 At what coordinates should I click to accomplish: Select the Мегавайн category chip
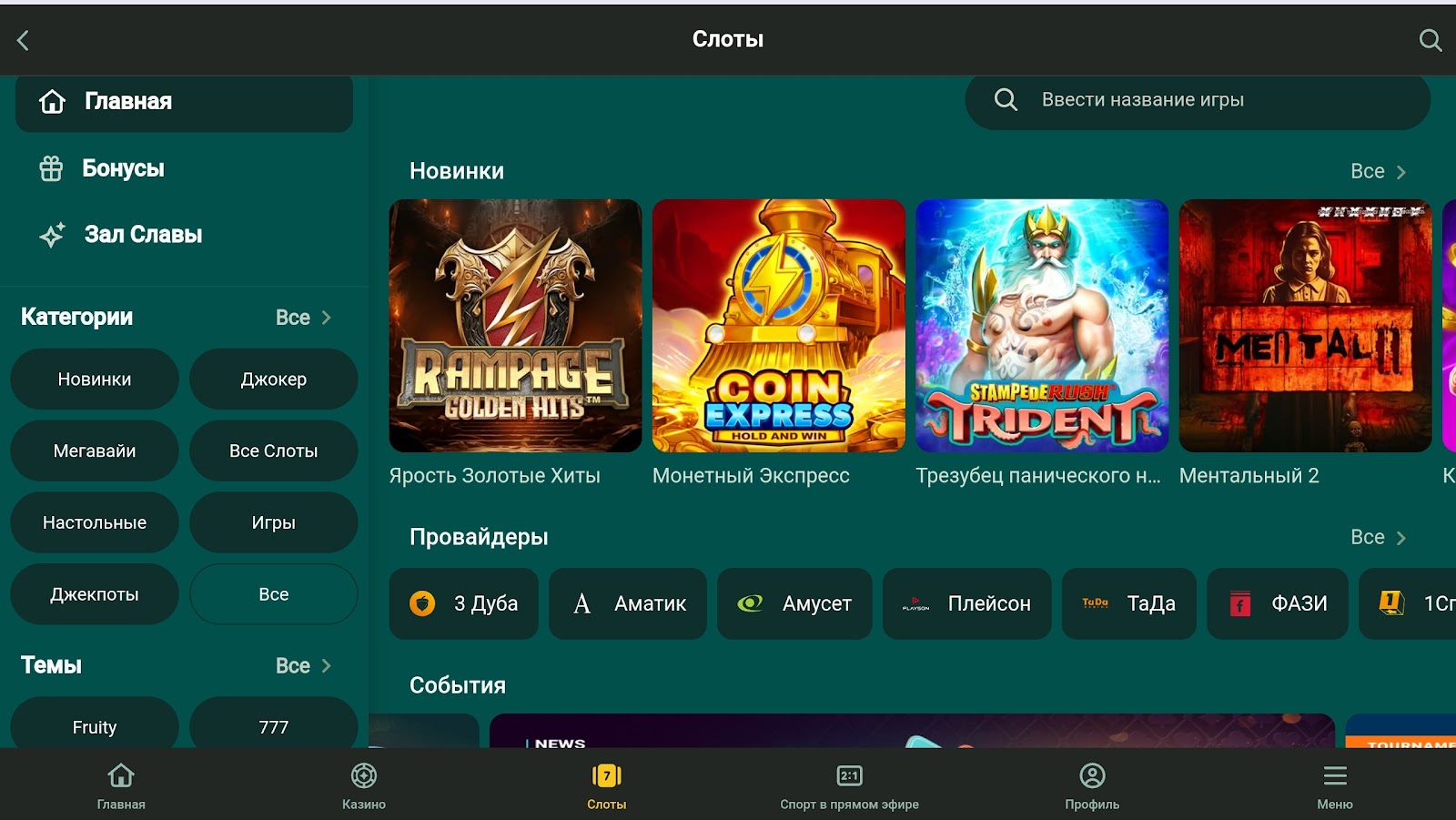[x=95, y=450]
